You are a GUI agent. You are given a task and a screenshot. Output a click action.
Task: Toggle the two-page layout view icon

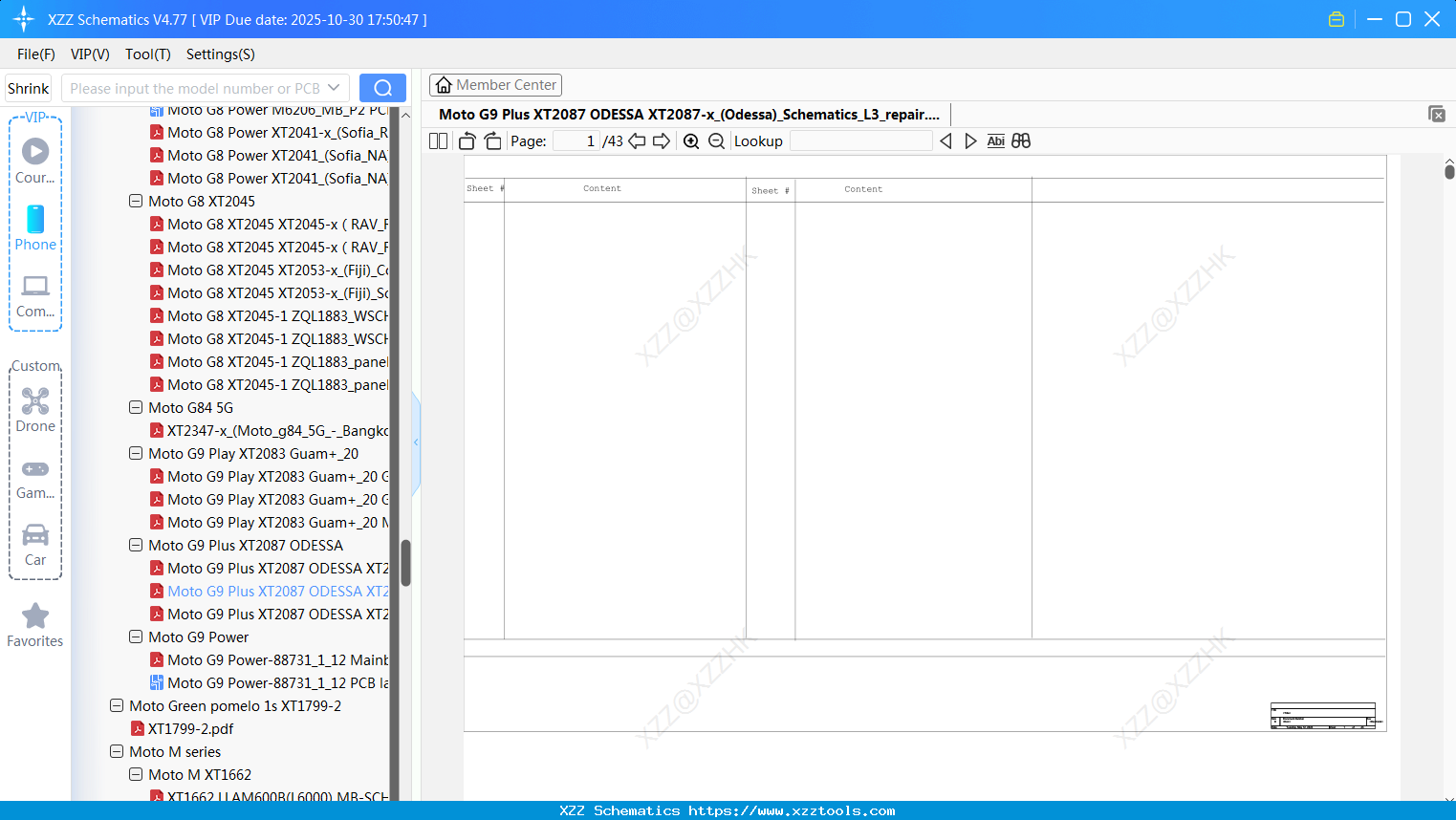[438, 141]
